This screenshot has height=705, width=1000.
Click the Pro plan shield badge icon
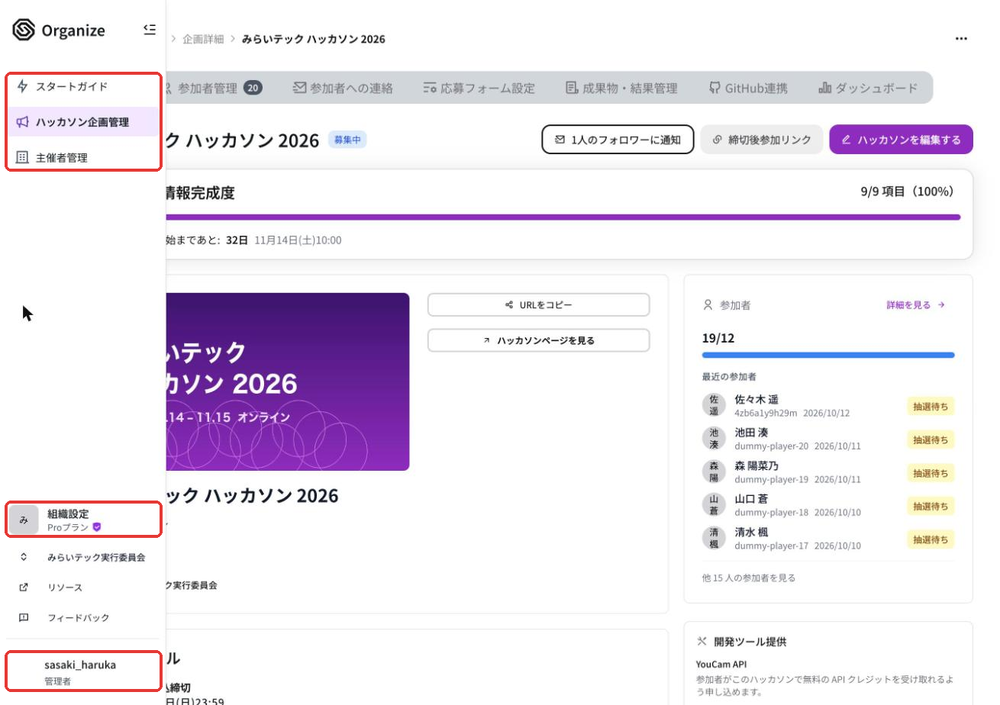click(x=97, y=527)
